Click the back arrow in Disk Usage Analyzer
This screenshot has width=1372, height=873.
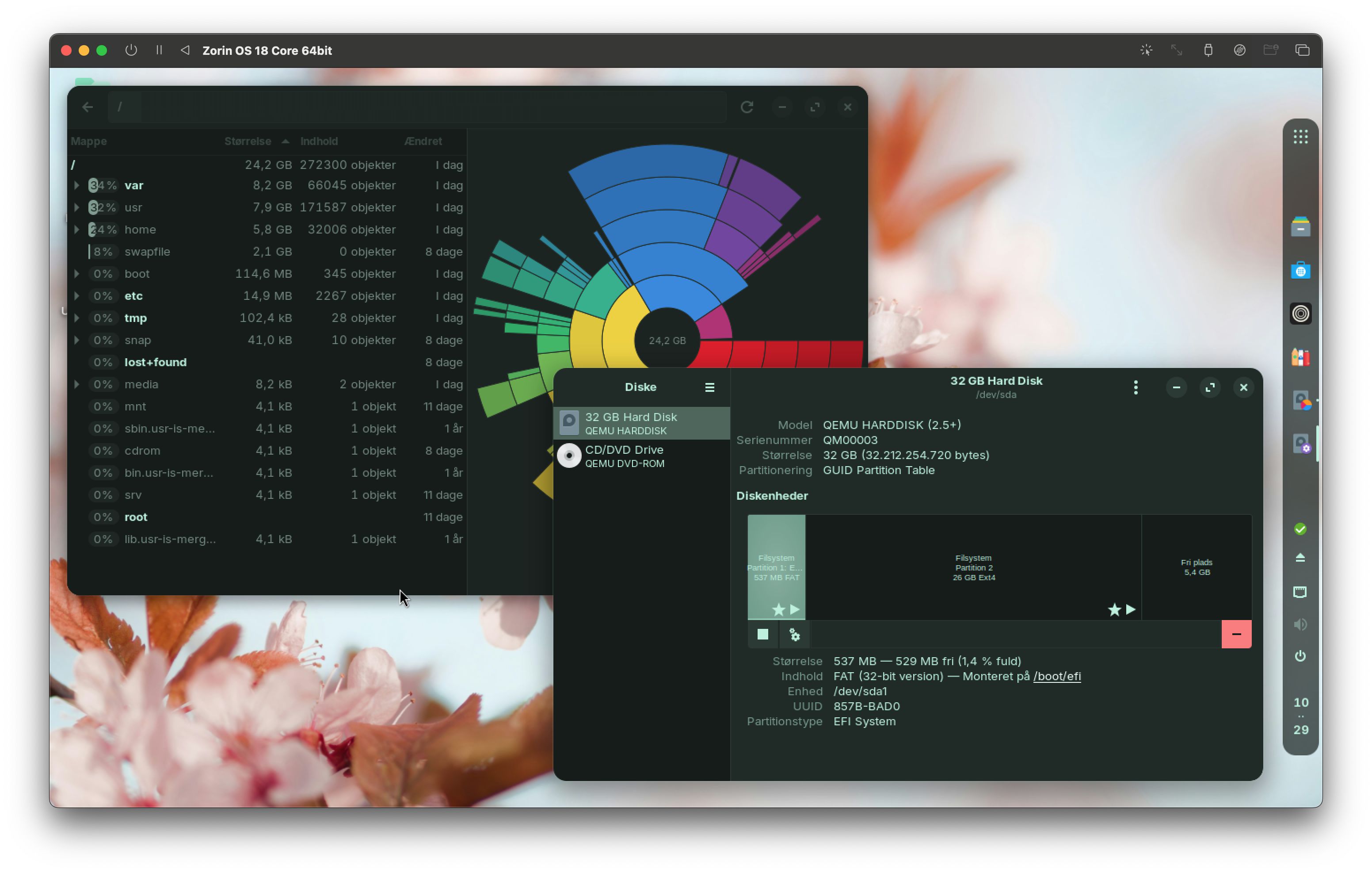(87, 107)
